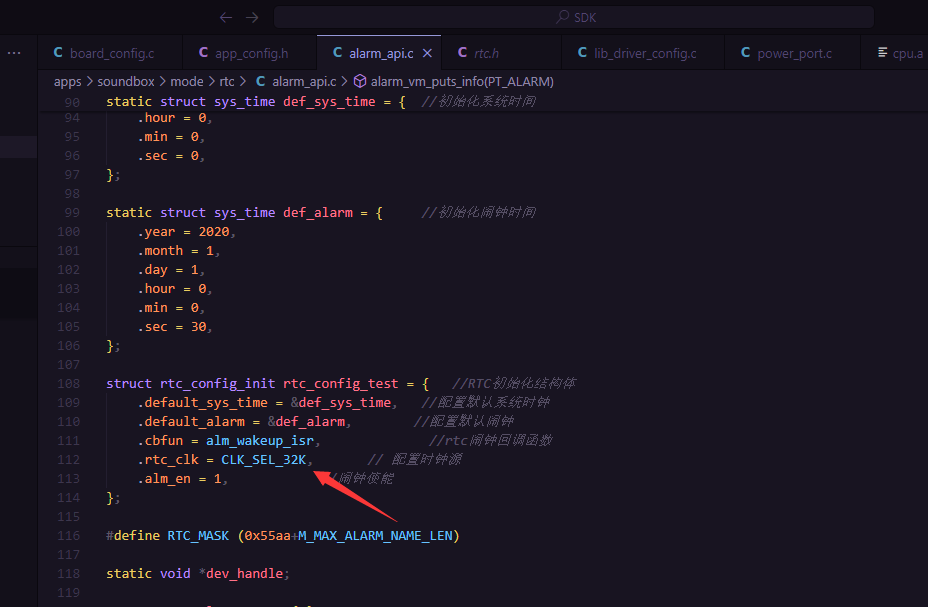Viewport: 928px width, 607px height.
Task: Open the power_port.c tab
Action: (792, 53)
